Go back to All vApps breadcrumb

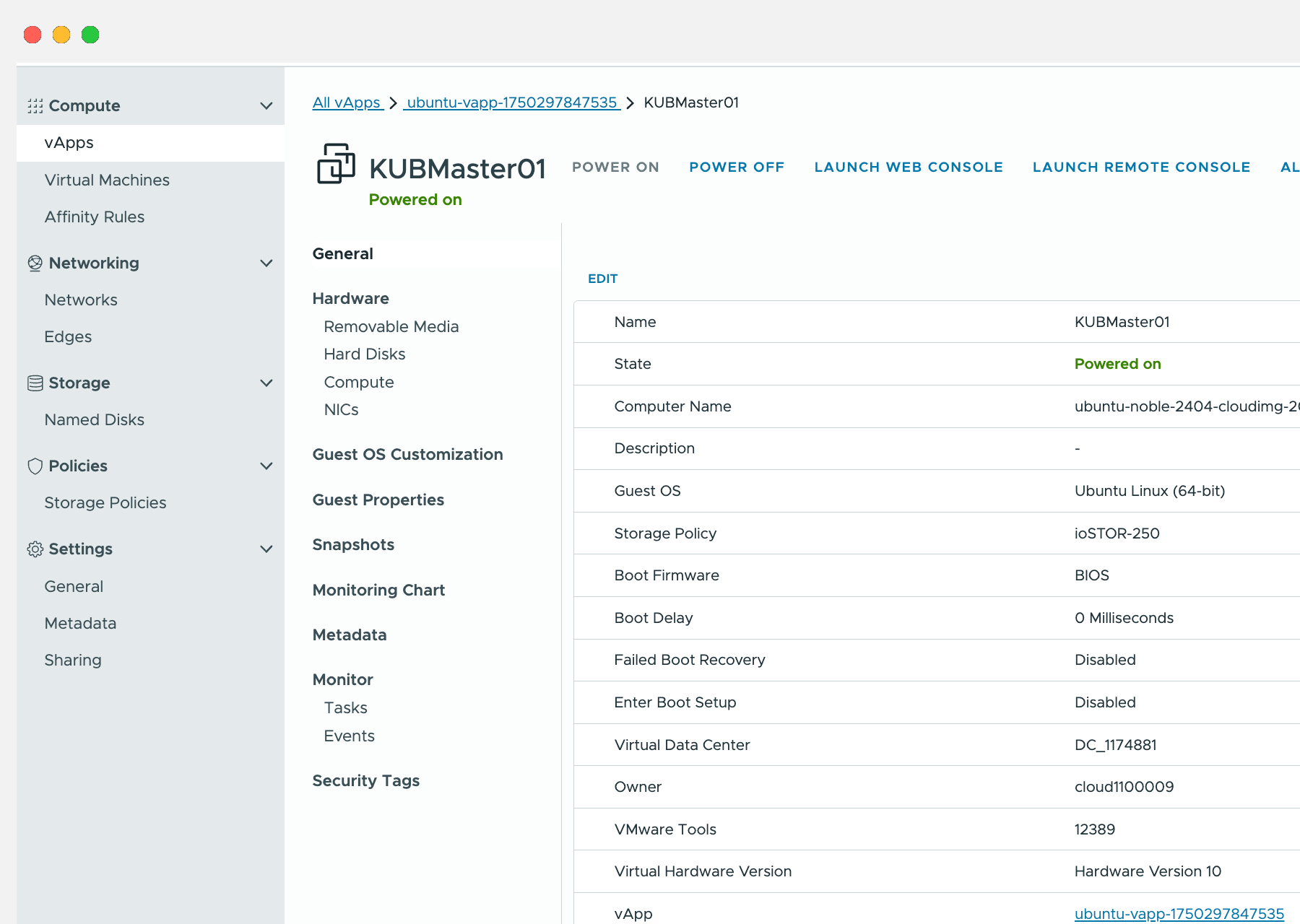coord(347,103)
